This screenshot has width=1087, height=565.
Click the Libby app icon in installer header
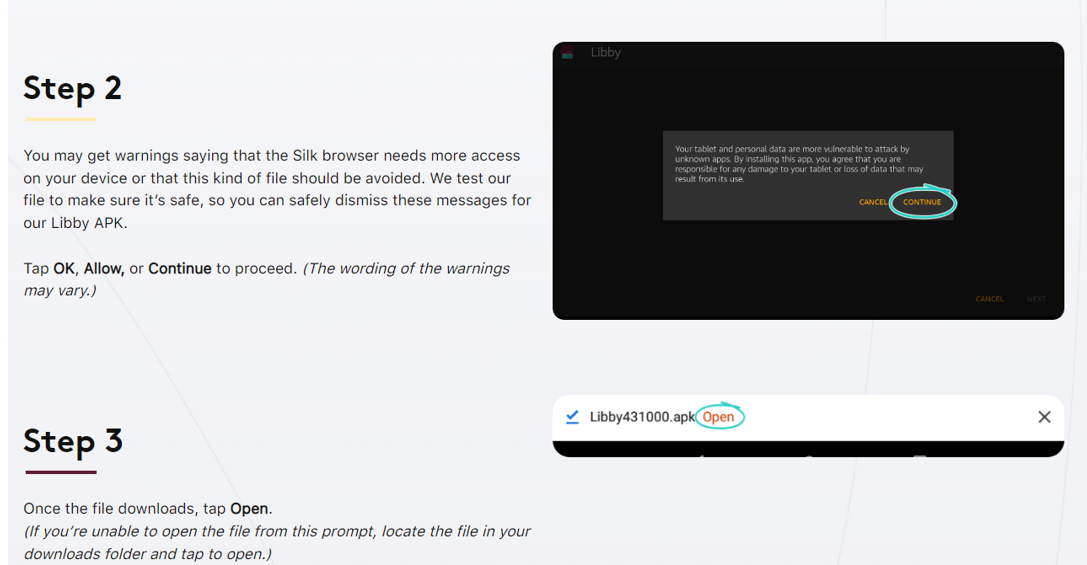point(567,53)
